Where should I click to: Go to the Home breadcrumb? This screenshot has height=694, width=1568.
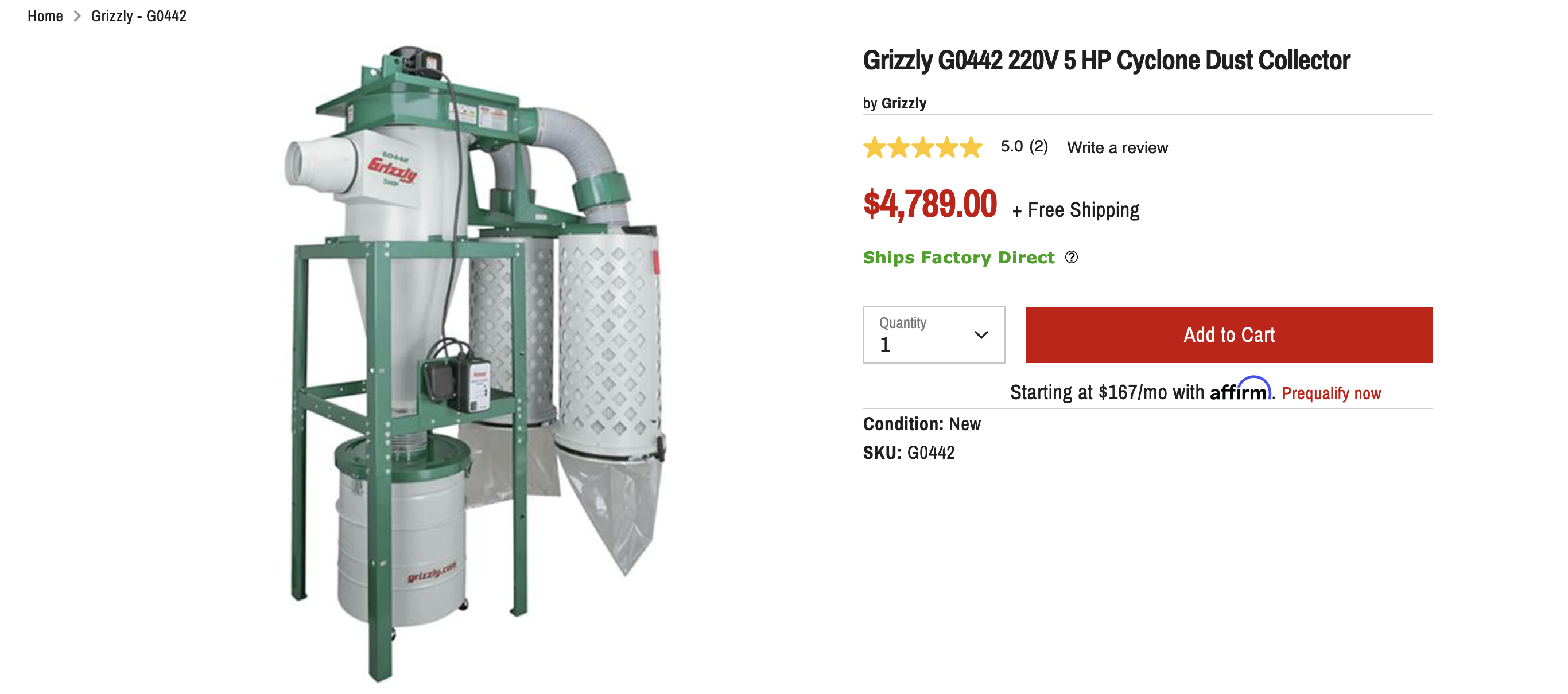45,17
